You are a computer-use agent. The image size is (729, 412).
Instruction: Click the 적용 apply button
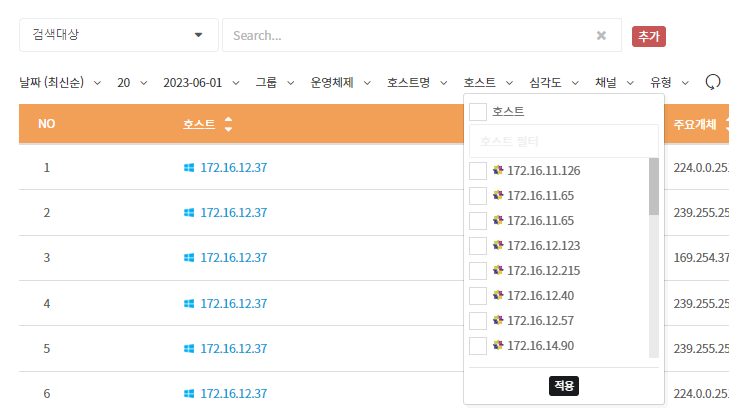click(x=563, y=385)
